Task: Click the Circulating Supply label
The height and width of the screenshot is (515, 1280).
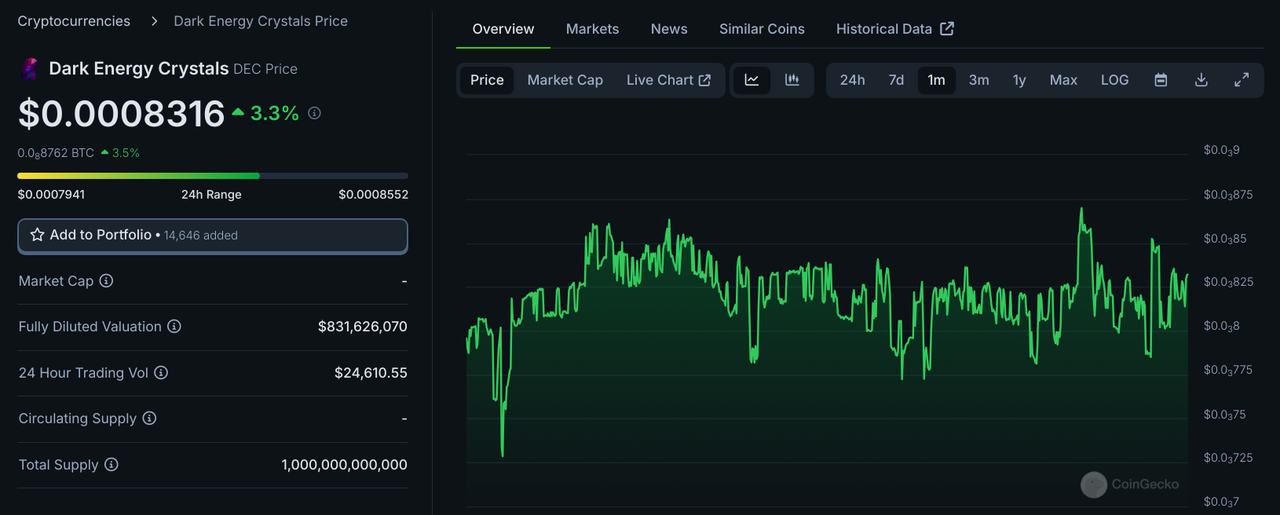Action: click(77, 418)
